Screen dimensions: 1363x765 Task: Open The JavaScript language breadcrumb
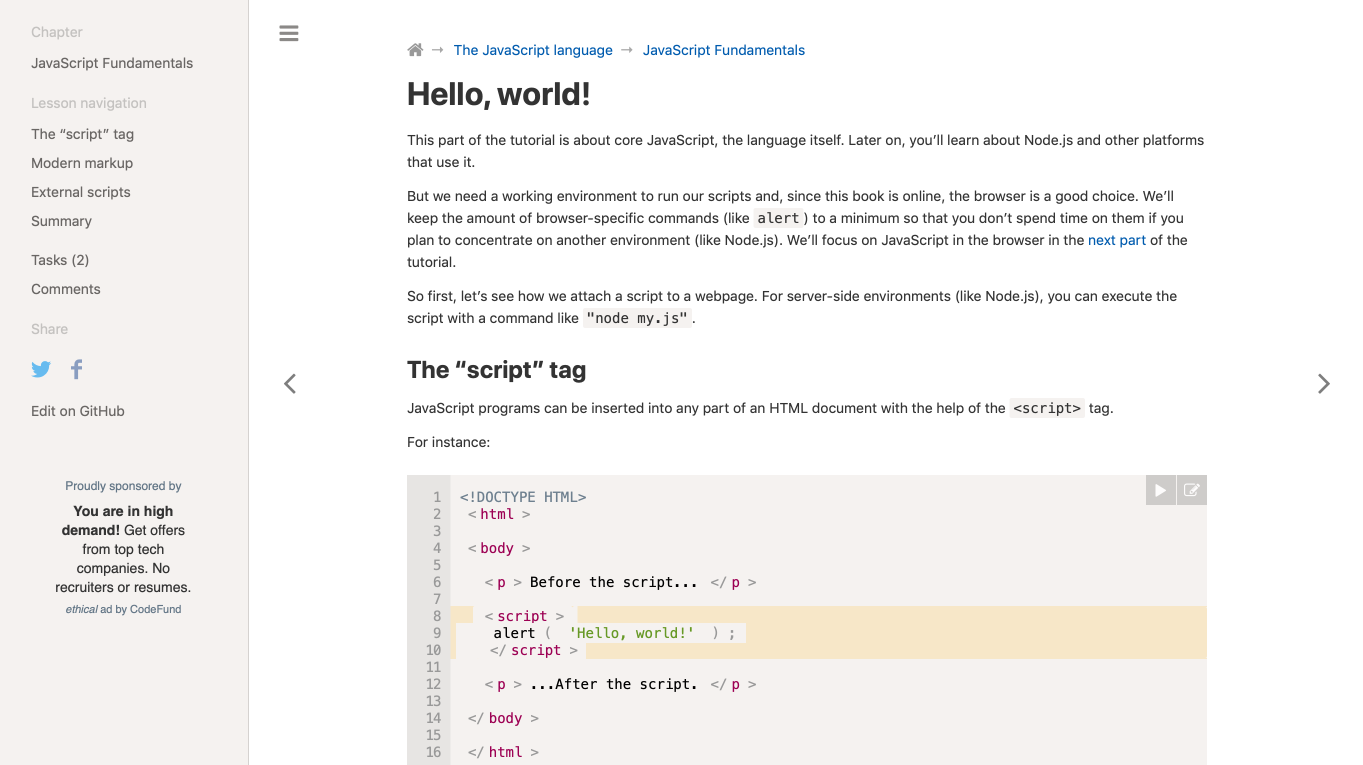click(533, 50)
